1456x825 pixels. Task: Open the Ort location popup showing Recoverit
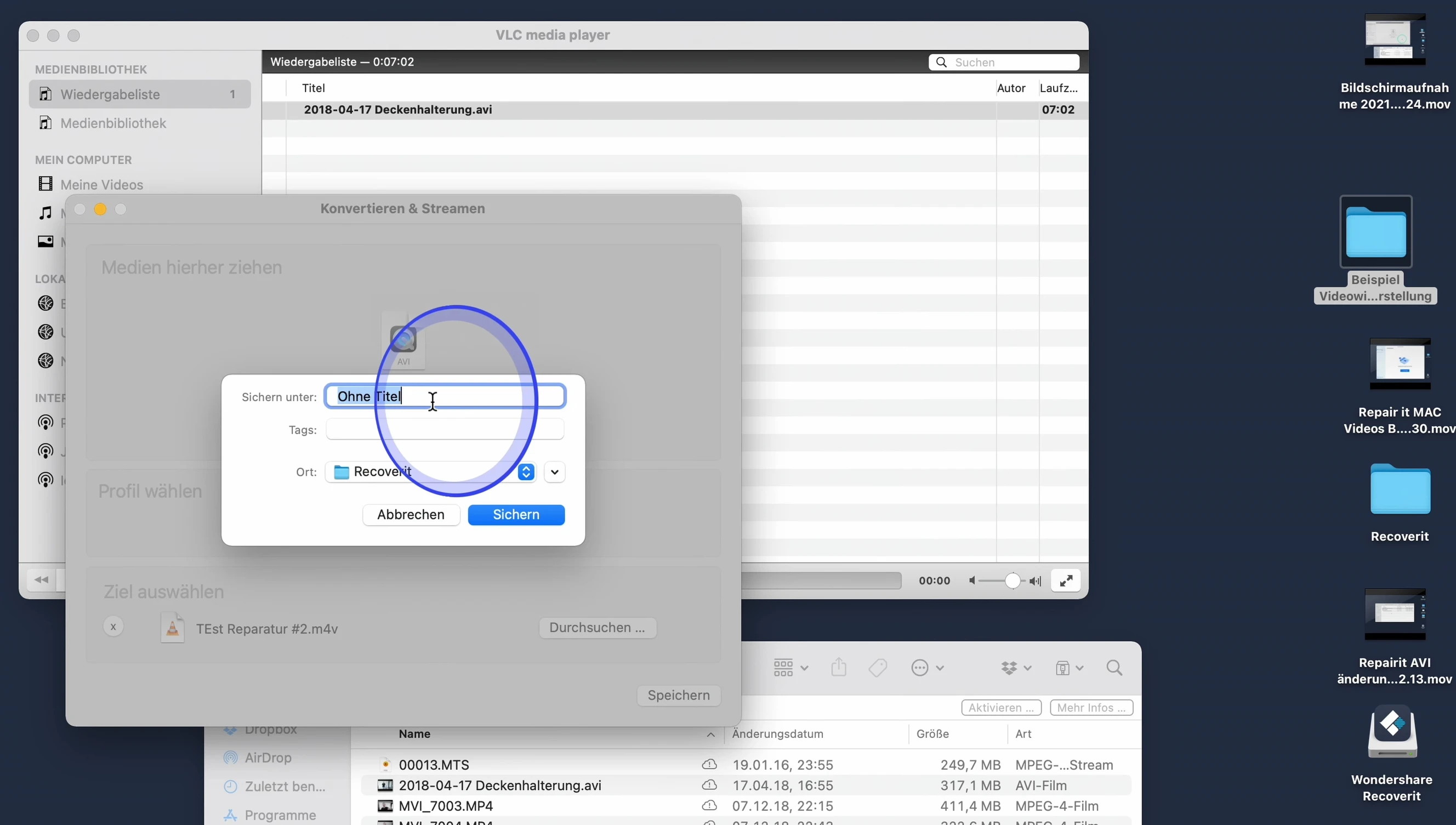pos(430,471)
